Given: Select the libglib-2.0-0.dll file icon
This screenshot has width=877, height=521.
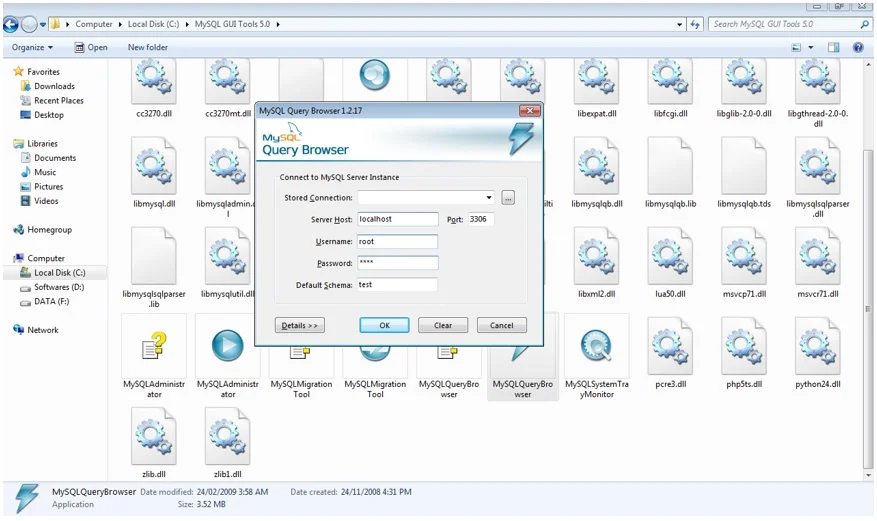Looking at the screenshot, I should click(x=744, y=83).
